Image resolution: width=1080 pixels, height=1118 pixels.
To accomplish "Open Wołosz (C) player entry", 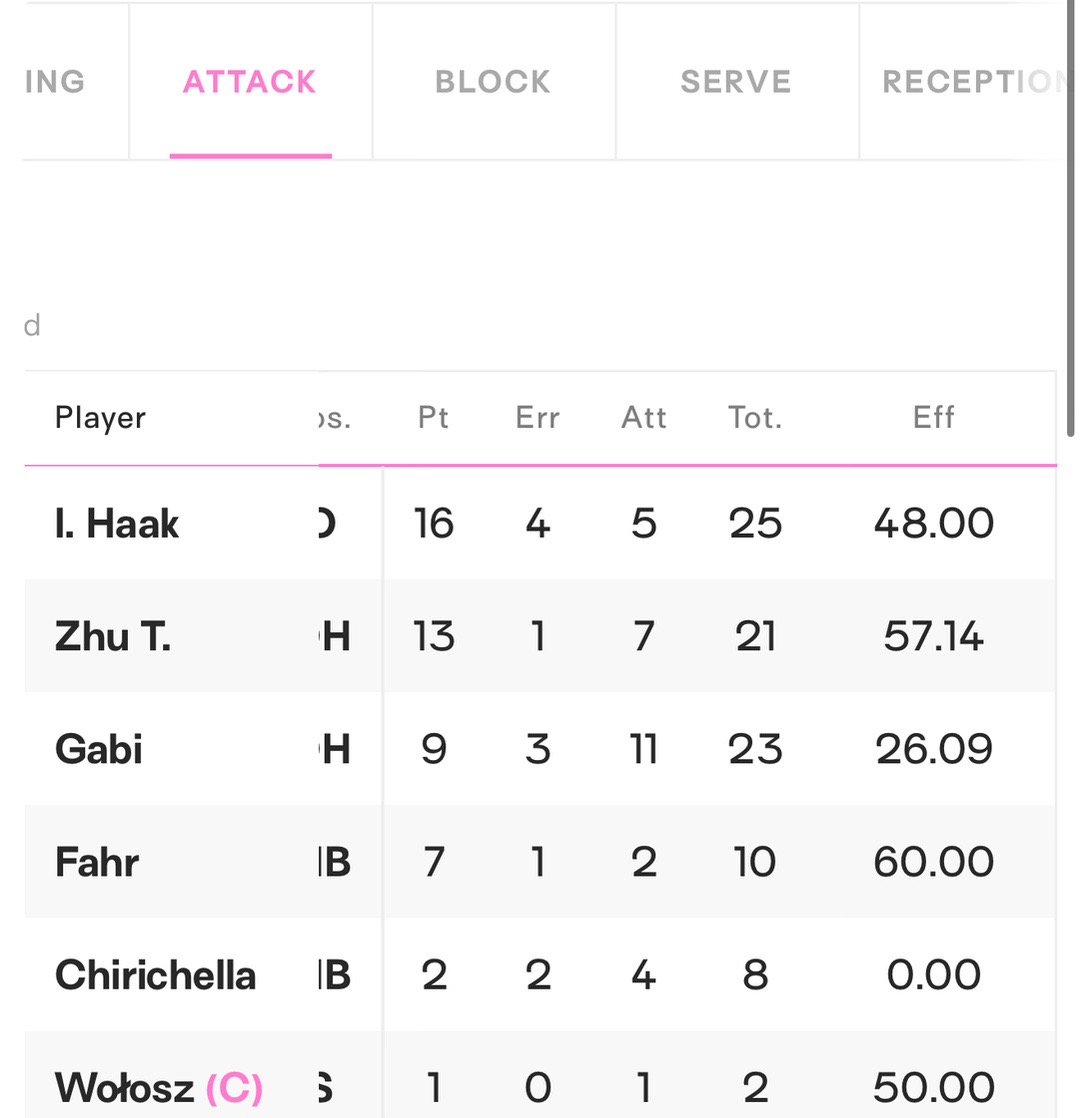I will click(159, 1088).
